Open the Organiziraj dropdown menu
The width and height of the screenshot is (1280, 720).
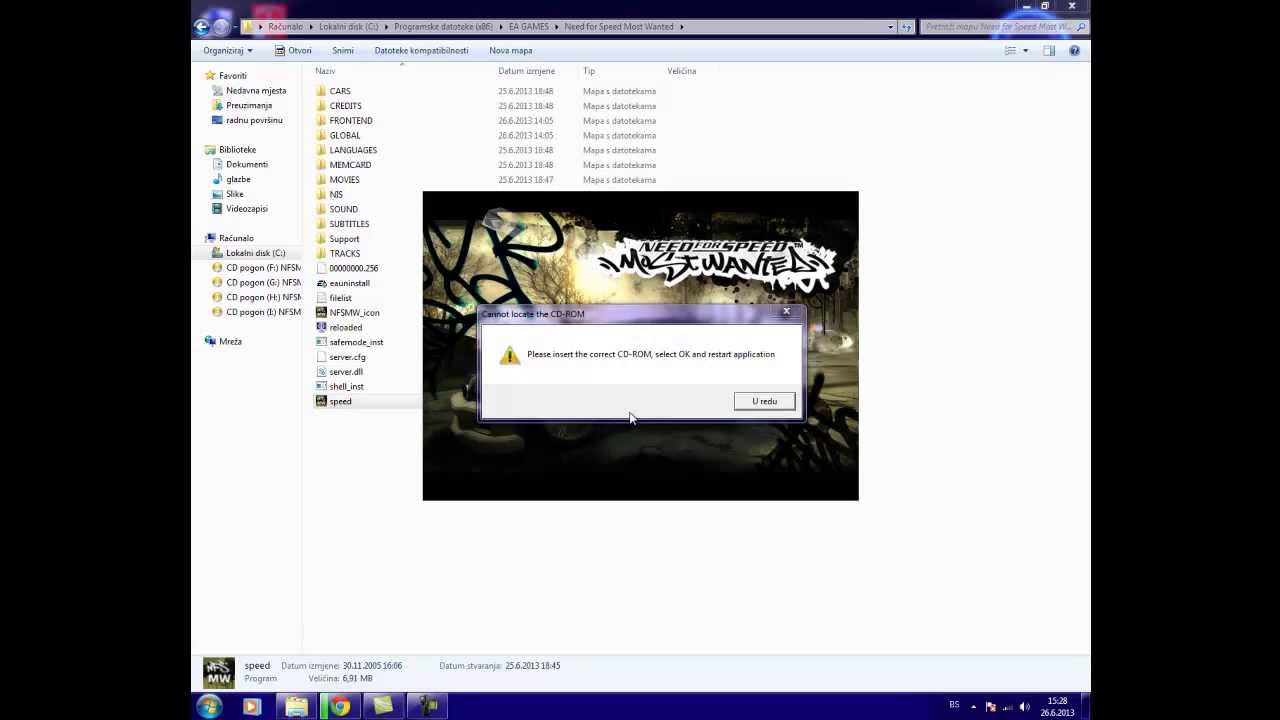228,50
